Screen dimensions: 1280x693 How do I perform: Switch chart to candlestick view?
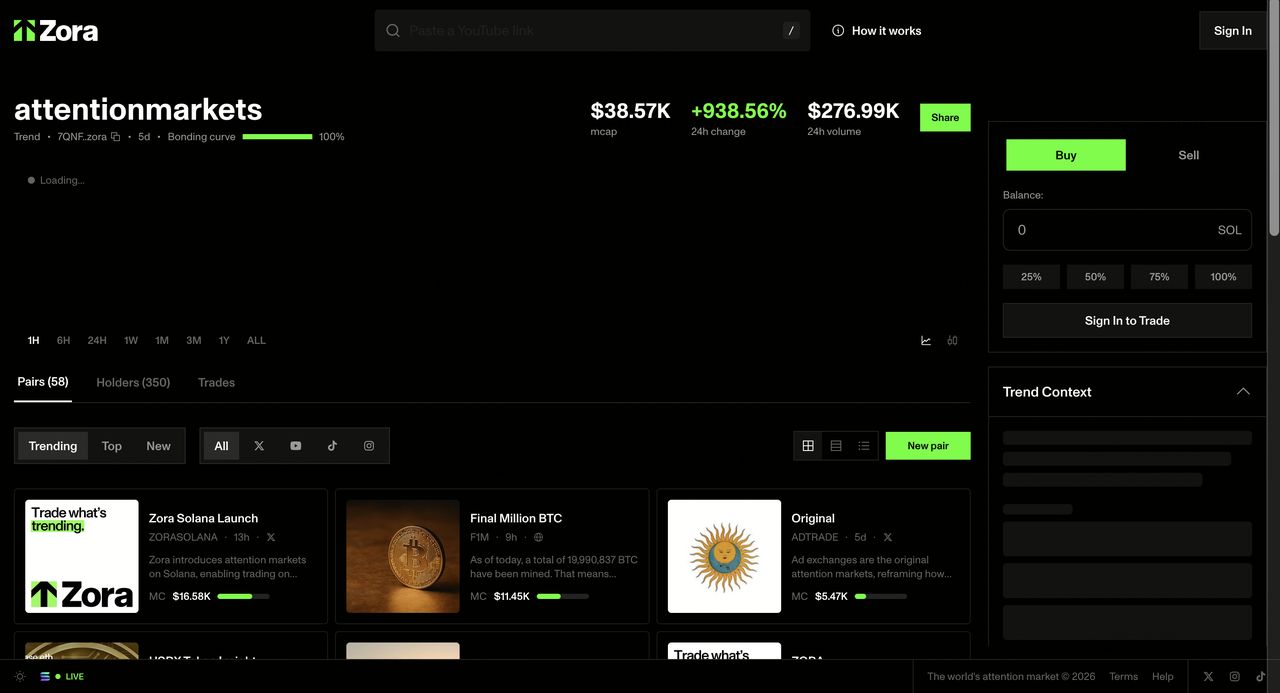952,341
